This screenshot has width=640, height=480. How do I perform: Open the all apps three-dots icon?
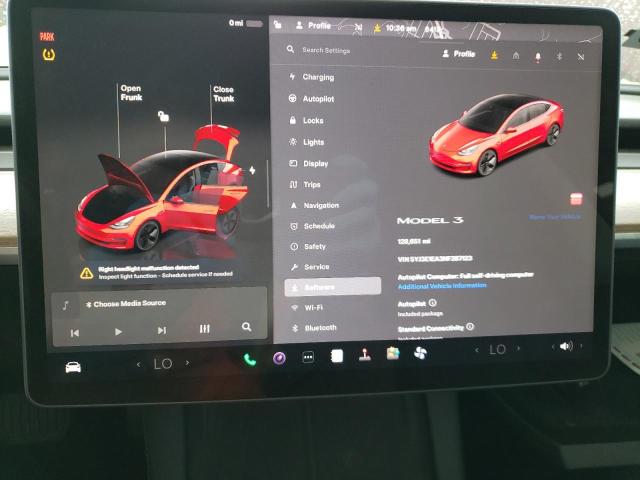308,358
